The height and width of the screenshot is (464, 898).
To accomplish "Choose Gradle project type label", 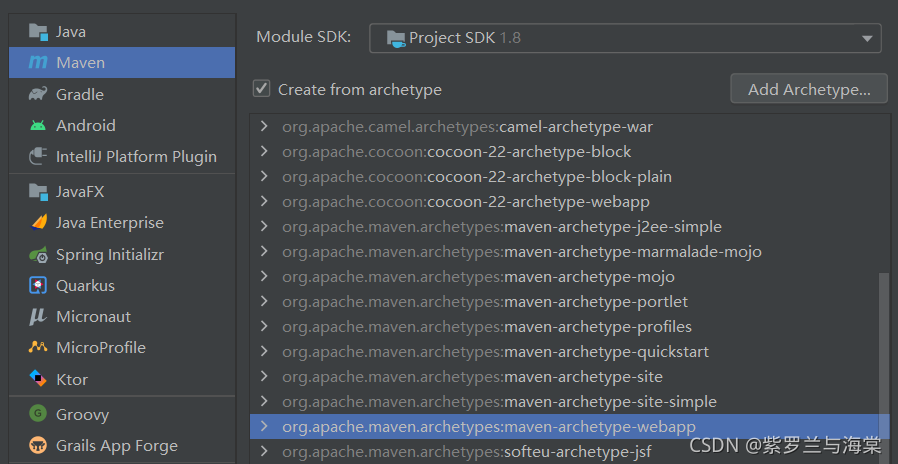I will click(x=80, y=94).
